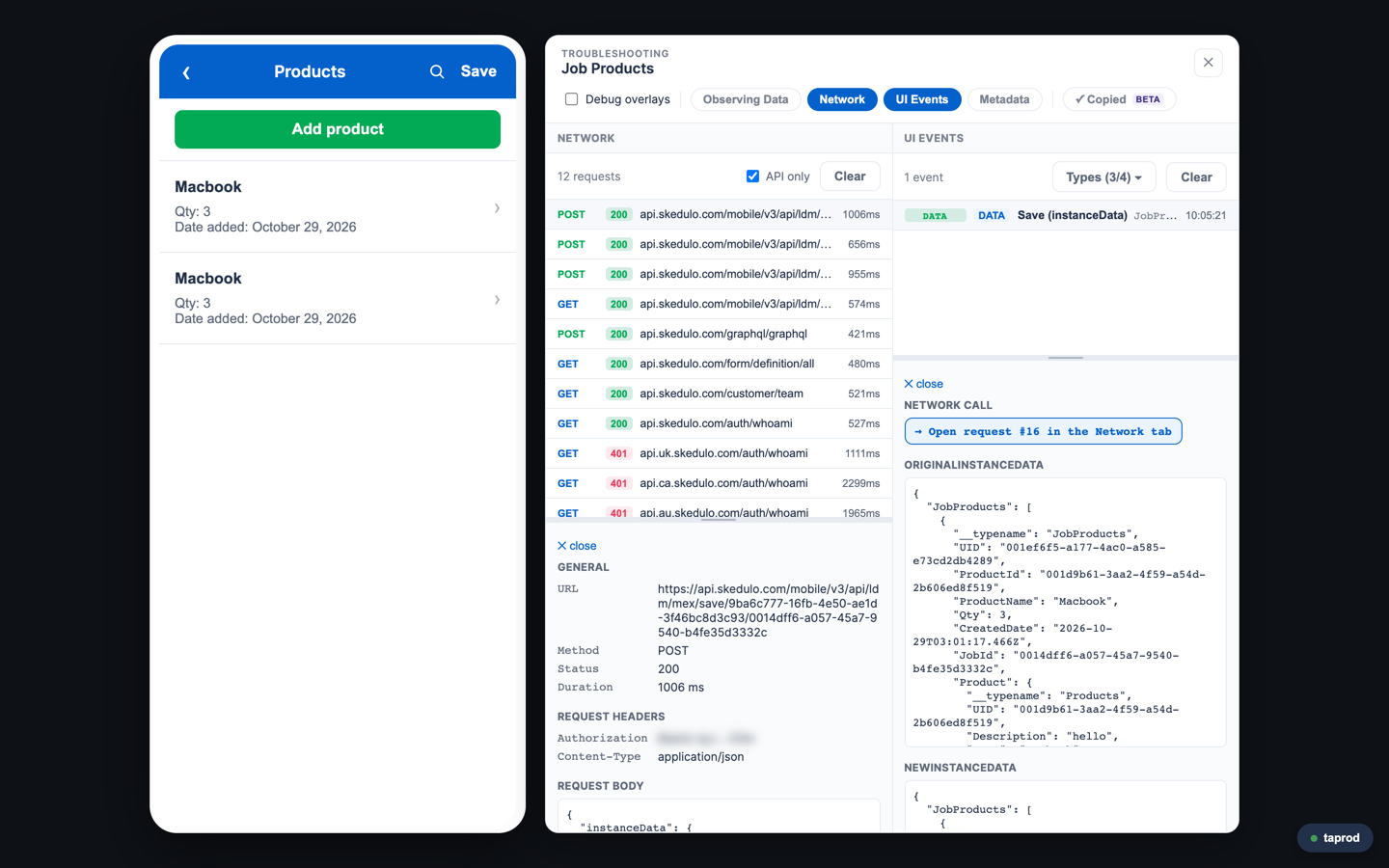Click the application/json Content-Type value
1389x868 pixels.
click(700, 757)
